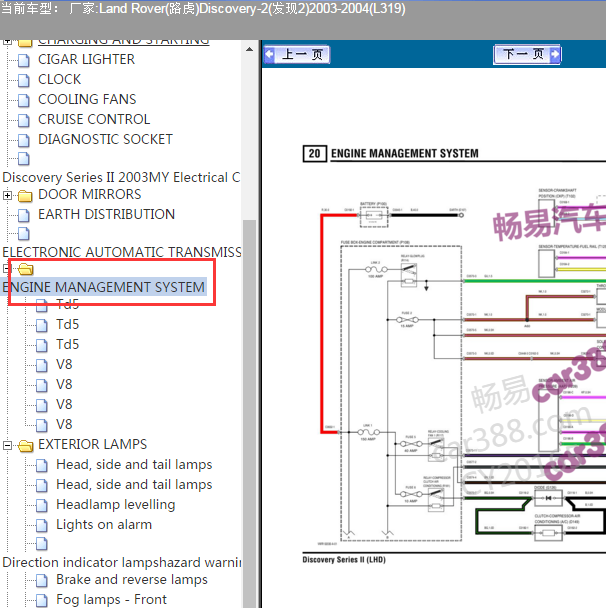Open the COOLING FANS document

pos(87,99)
